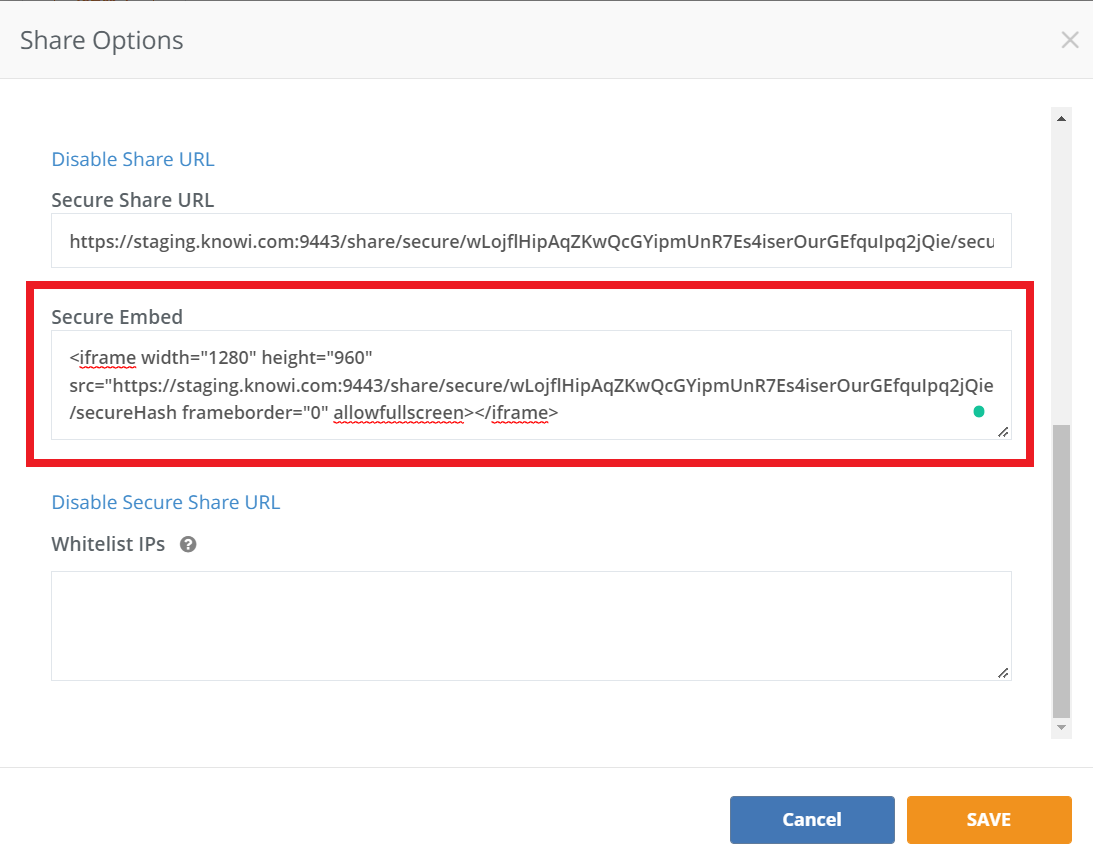Screen dimensions: 1093x866
Task: Click the Disable Secure Share URL link
Action: (x=166, y=502)
